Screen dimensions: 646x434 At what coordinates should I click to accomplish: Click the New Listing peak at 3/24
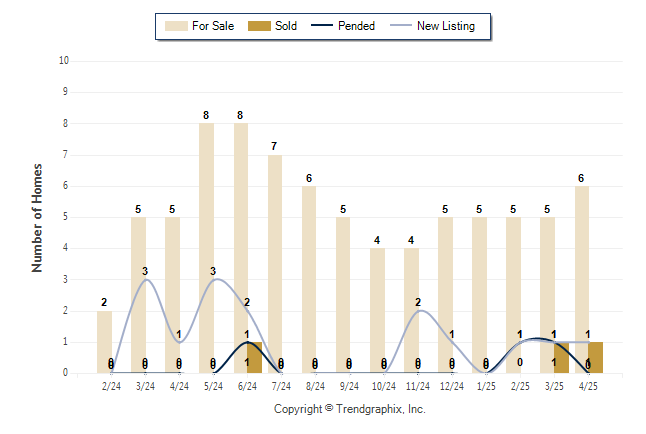point(146,279)
